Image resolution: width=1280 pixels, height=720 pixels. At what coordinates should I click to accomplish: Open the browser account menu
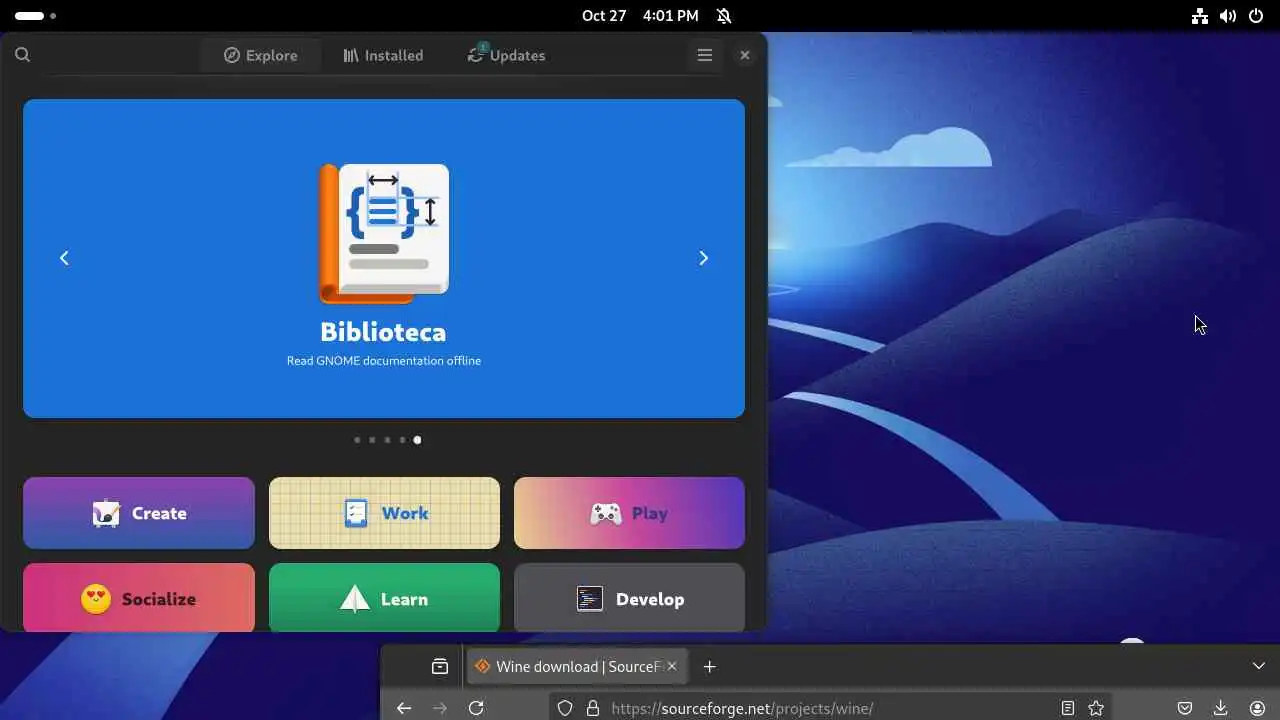(1257, 708)
